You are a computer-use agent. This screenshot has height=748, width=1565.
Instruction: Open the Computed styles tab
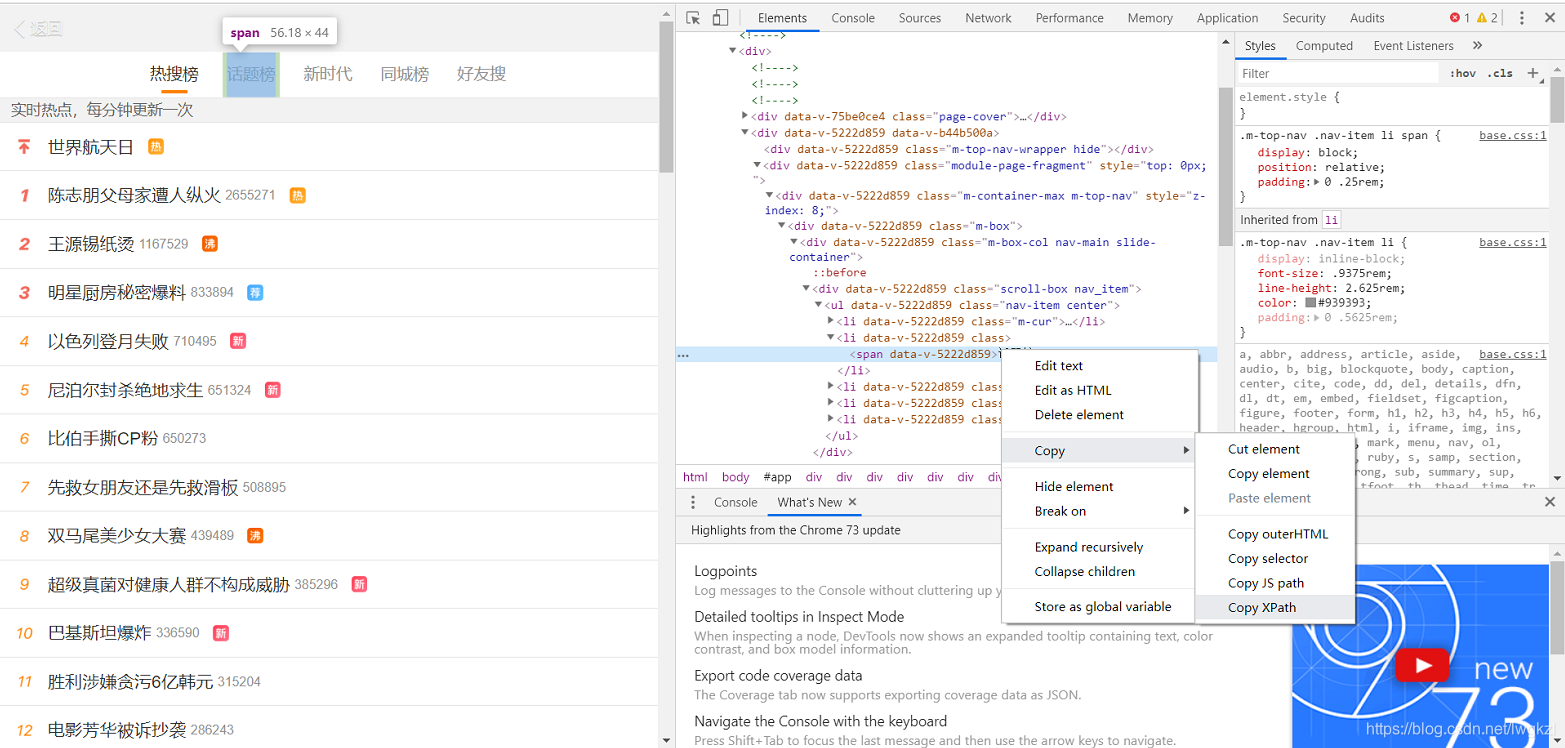point(1324,45)
